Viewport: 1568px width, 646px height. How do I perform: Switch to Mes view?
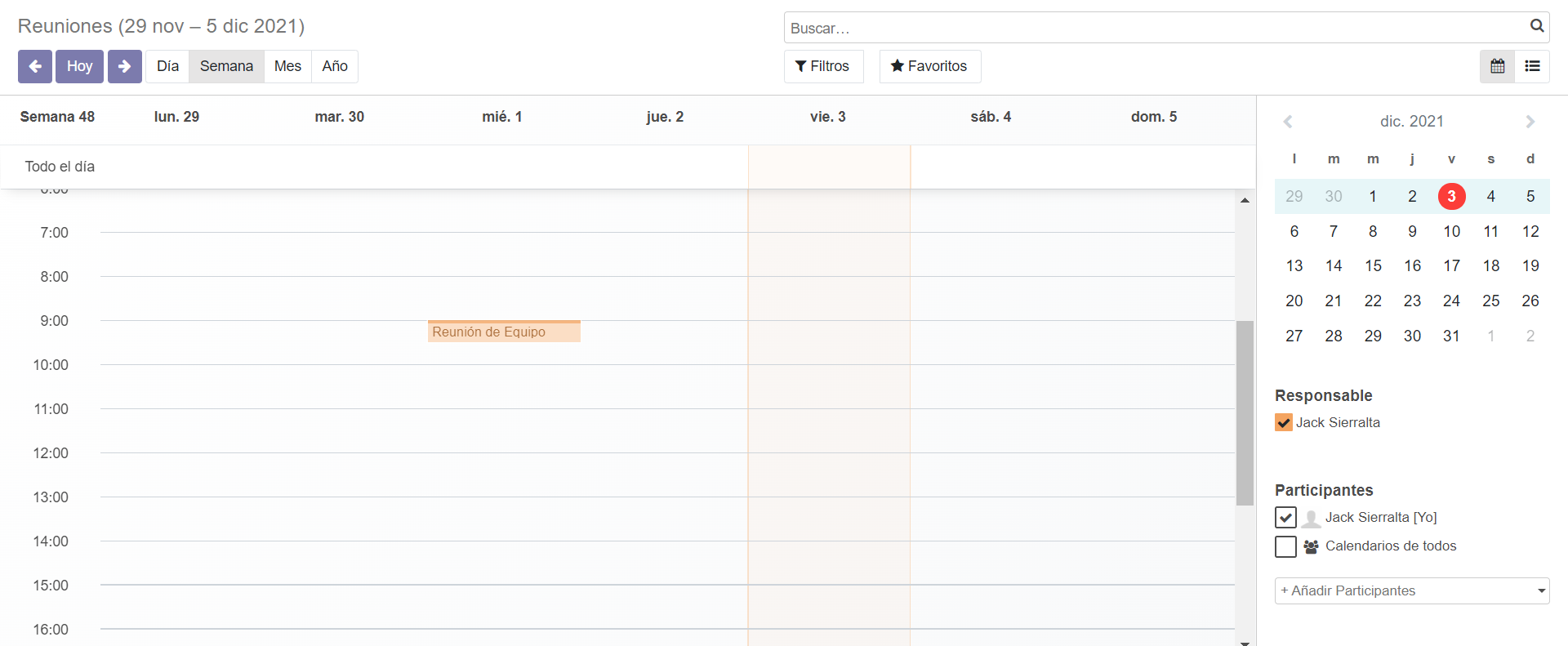[287, 66]
